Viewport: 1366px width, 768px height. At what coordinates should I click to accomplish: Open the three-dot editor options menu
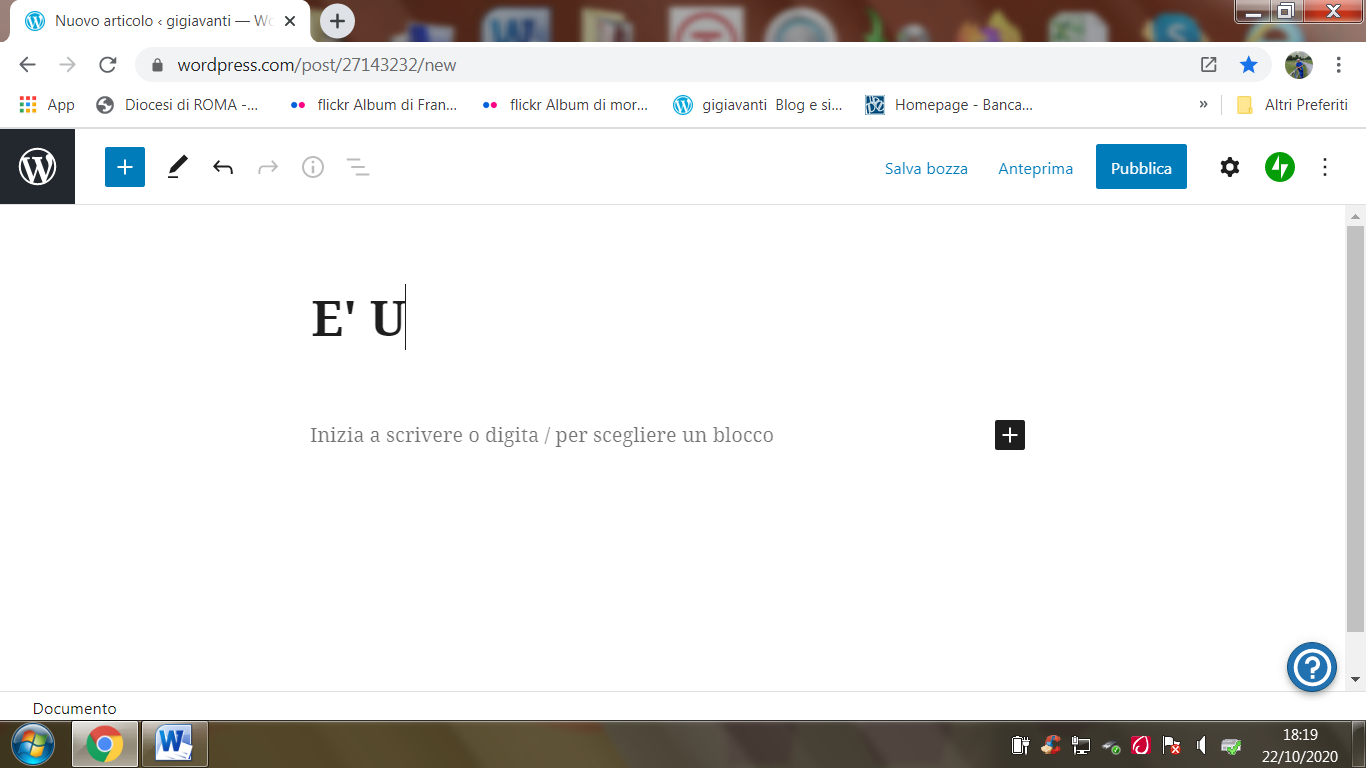(x=1325, y=167)
